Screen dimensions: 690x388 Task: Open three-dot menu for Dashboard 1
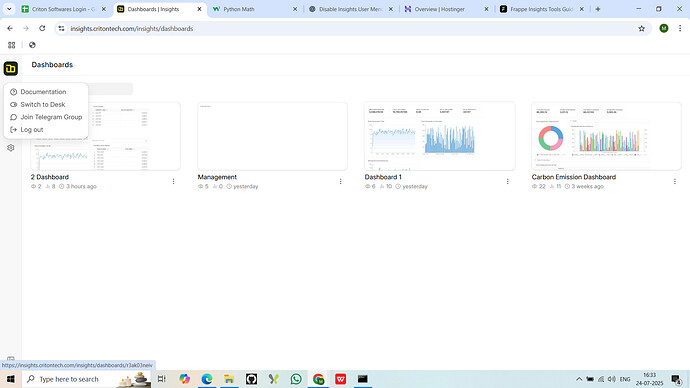[507, 181]
